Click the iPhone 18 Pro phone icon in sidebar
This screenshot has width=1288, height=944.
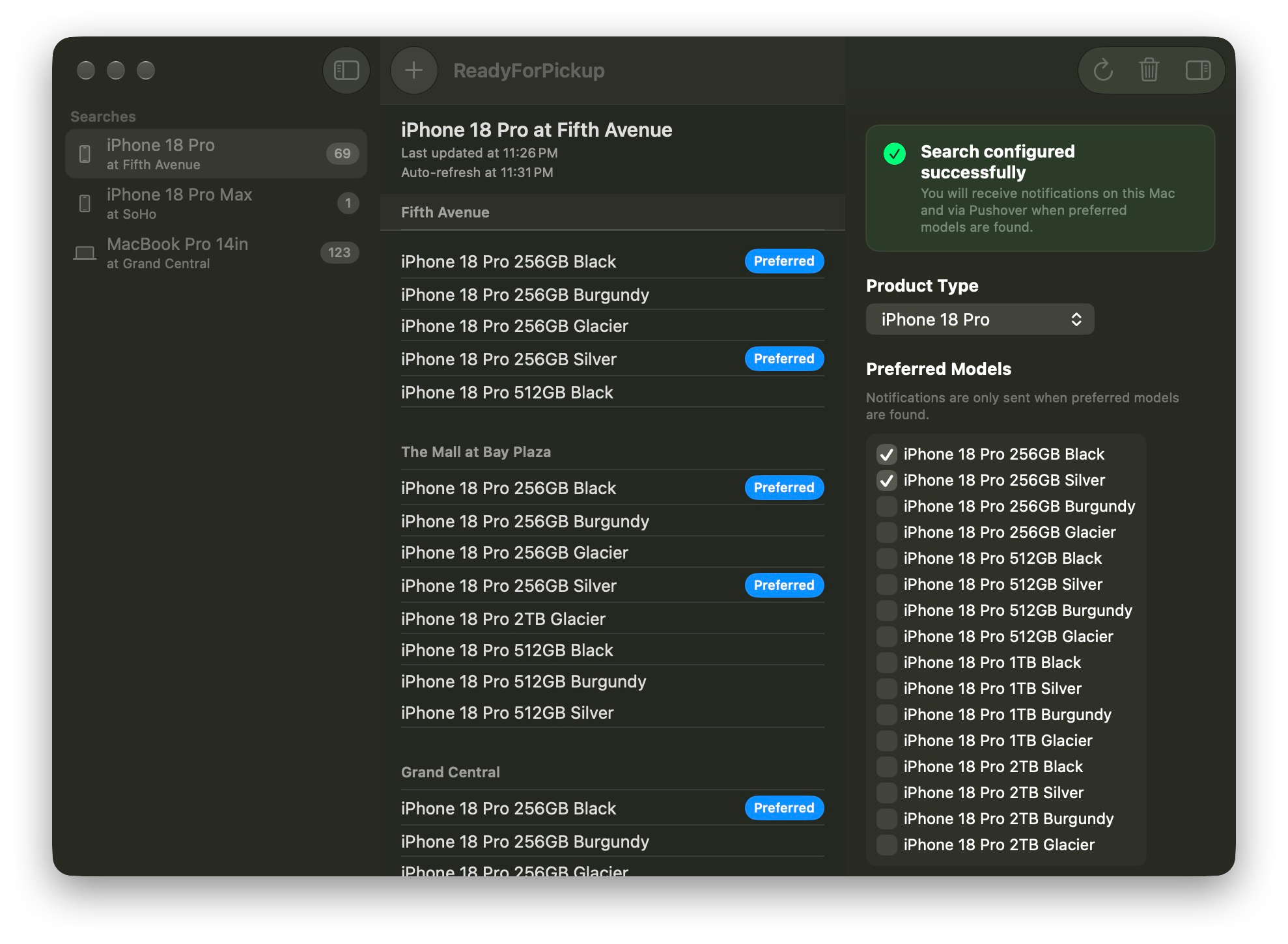(x=85, y=154)
